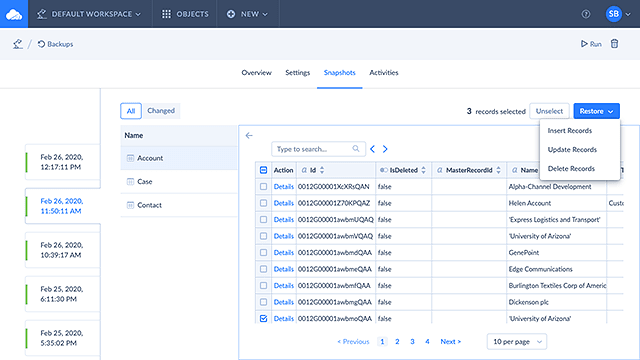This screenshot has height=360, width=640.
Task: Check the Burlington Textiles row
Action: [263, 286]
